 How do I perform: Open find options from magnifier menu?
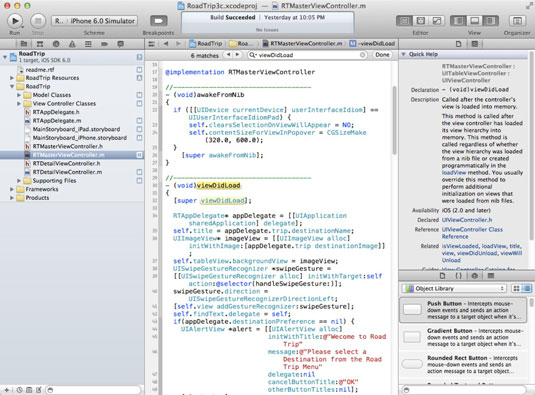tap(253, 55)
